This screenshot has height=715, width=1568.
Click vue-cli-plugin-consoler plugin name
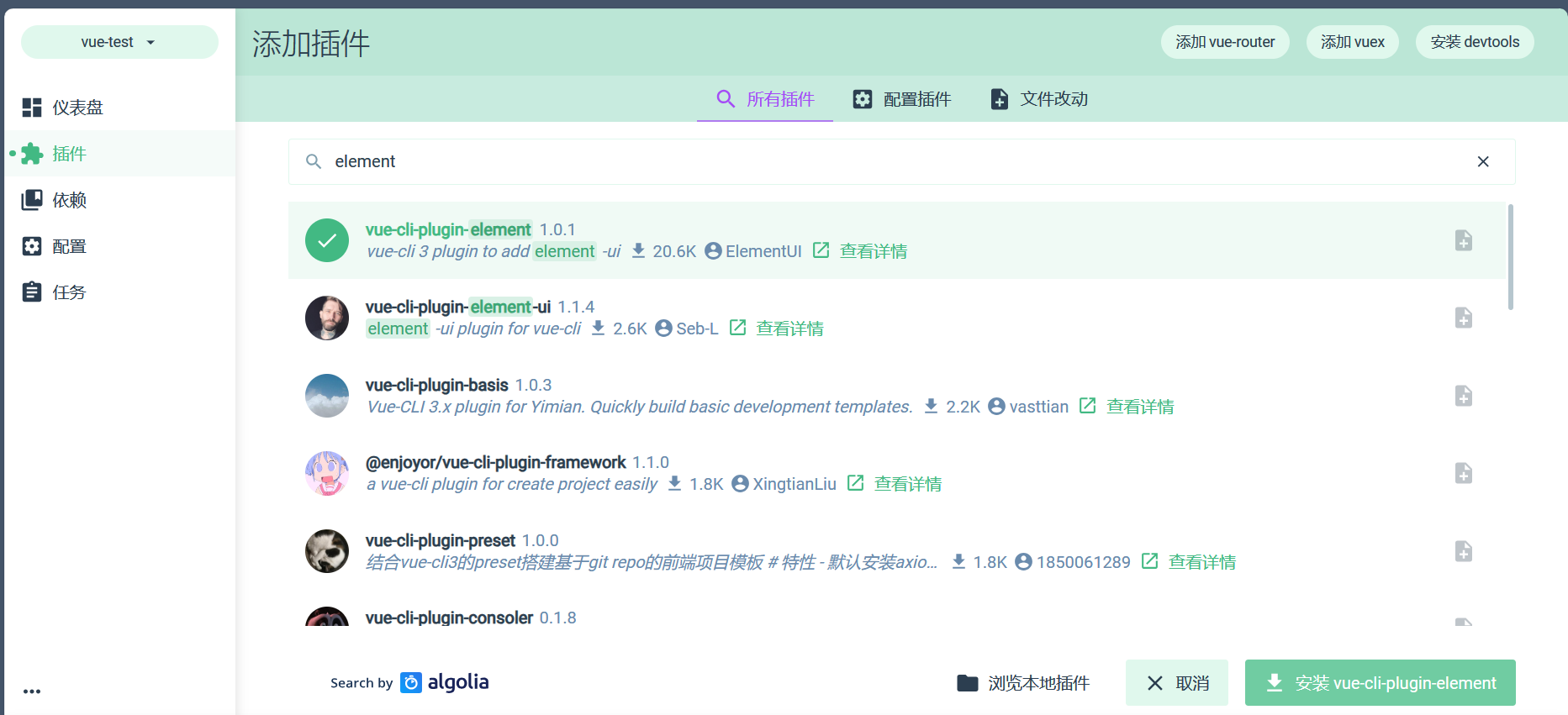pyautogui.click(x=449, y=618)
